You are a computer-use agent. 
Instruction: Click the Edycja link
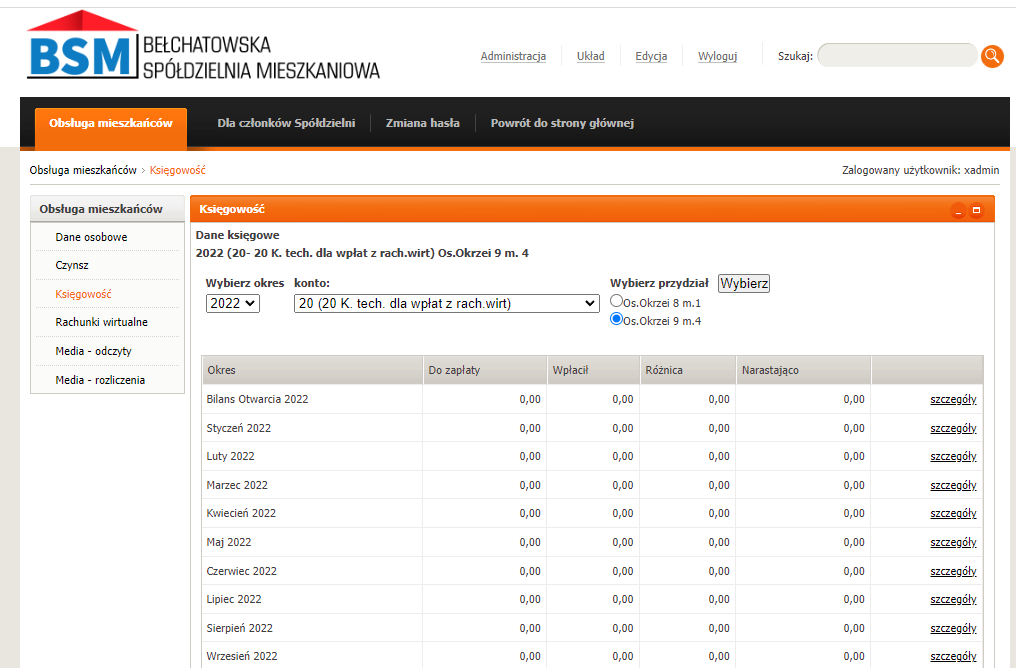click(651, 56)
